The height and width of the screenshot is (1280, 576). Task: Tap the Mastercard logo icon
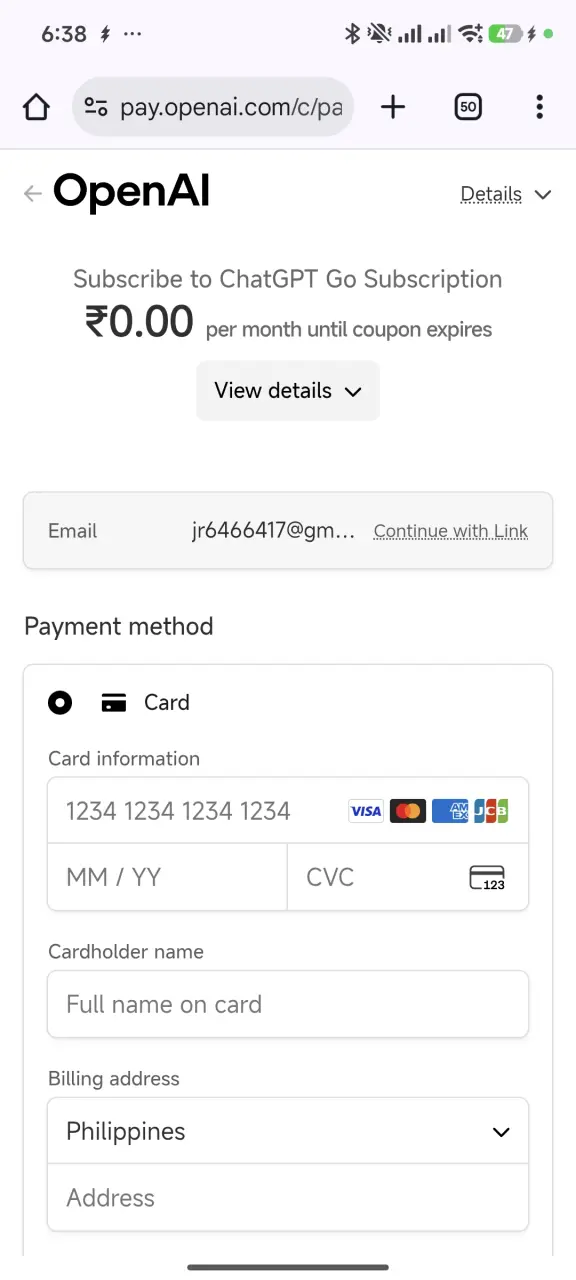[407, 811]
